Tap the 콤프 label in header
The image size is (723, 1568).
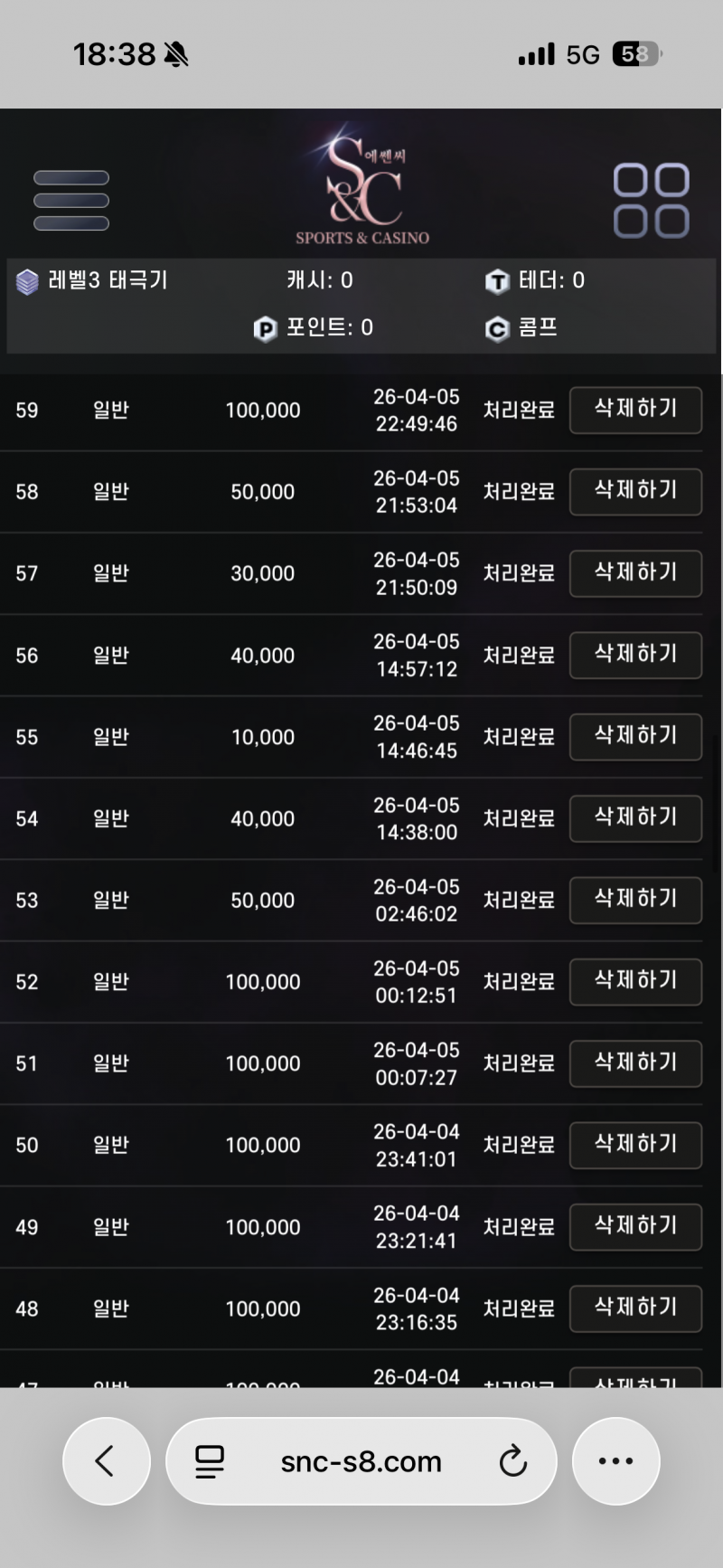pyautogui.click(x=538, y=327)
